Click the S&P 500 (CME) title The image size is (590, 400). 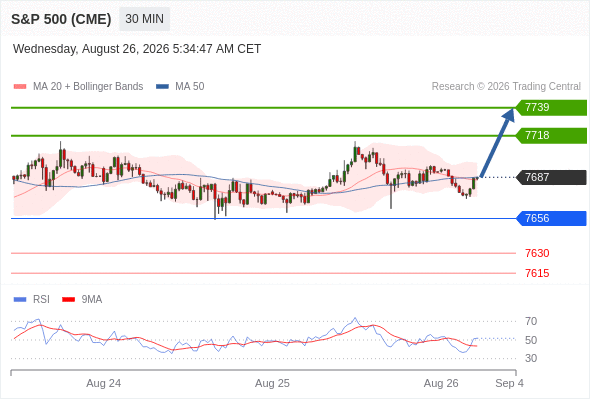[61, 19]
